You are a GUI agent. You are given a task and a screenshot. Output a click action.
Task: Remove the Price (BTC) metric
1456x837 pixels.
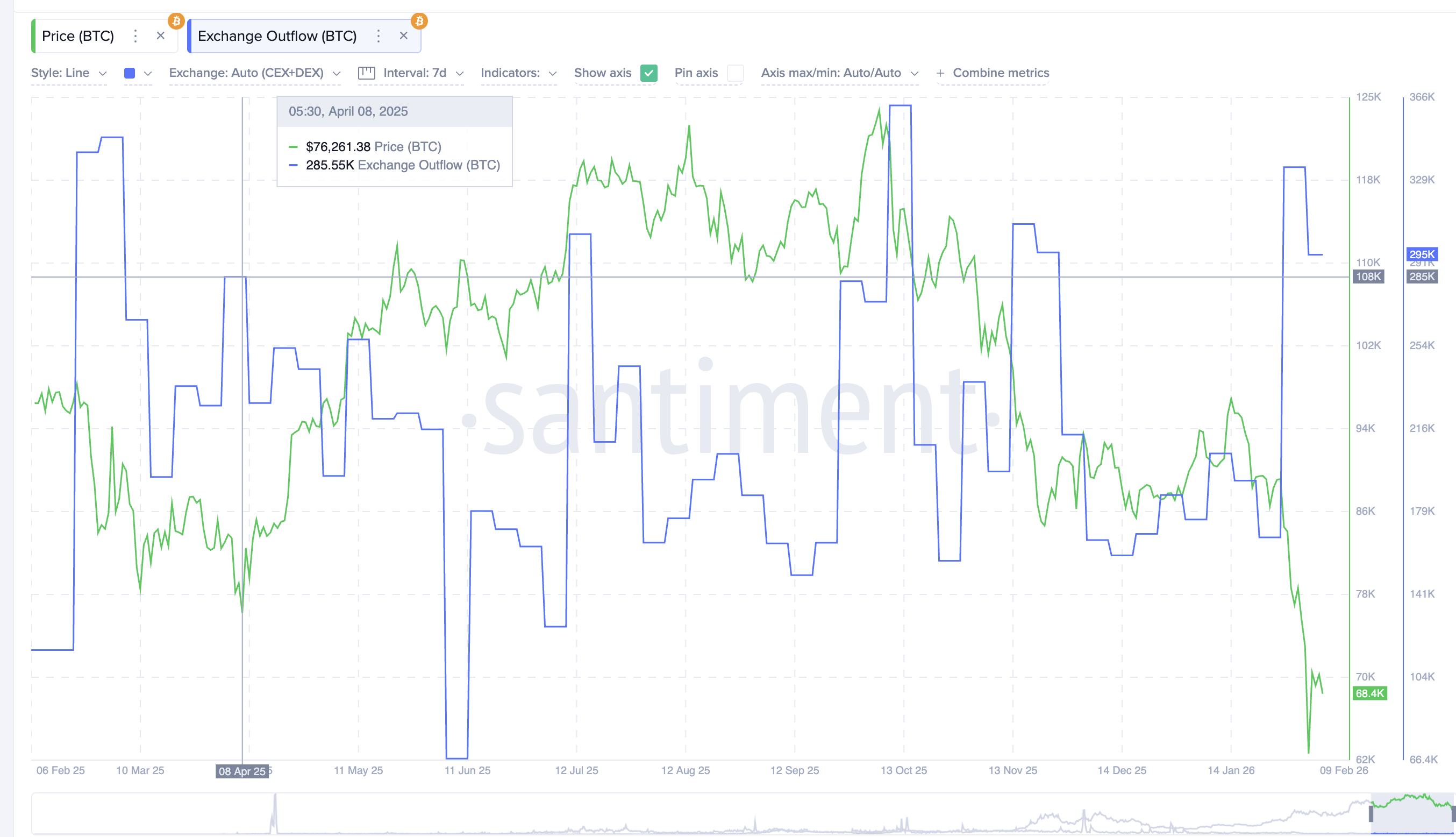161,36
